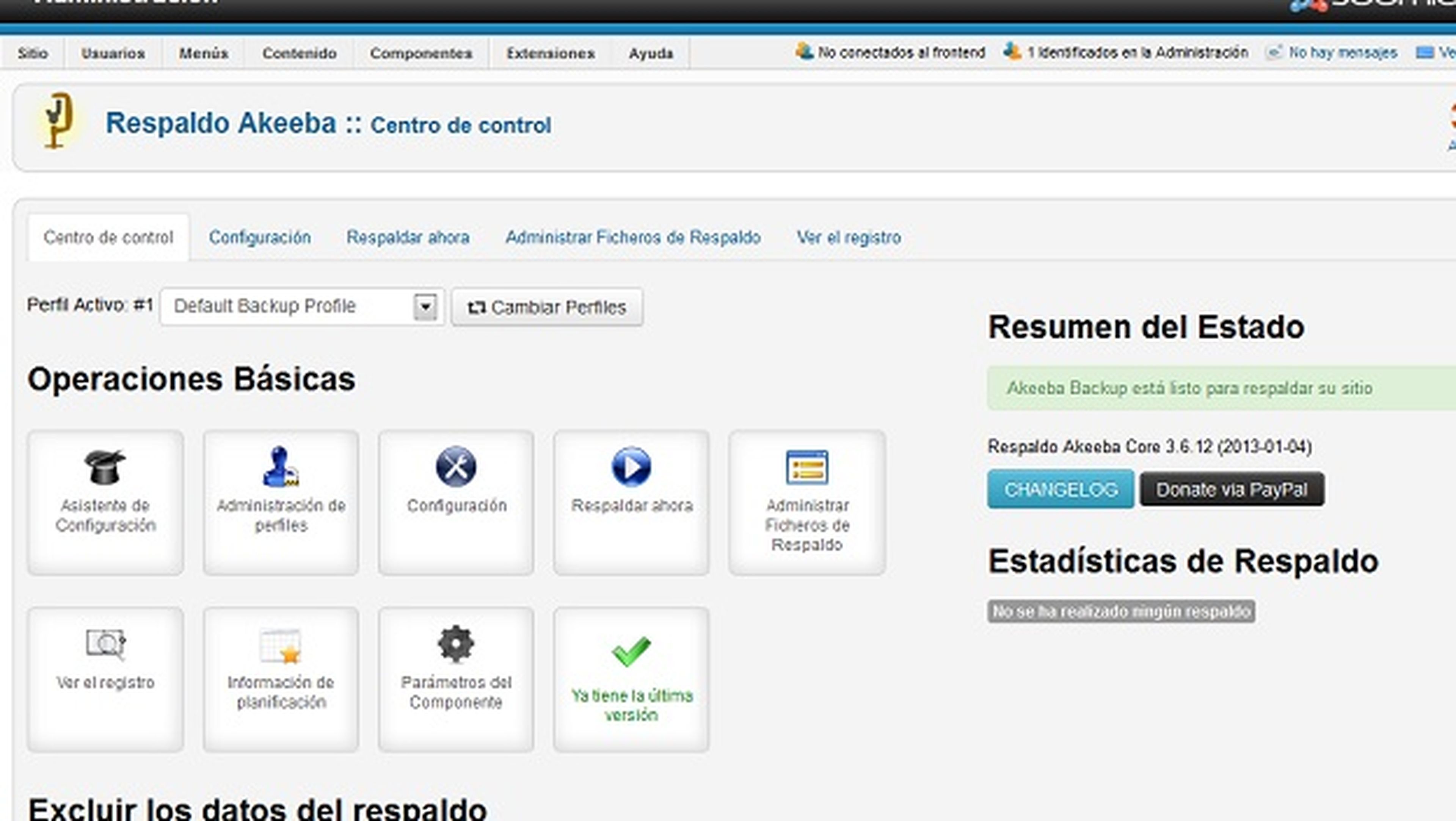1456x821 pixels.
Task: Click the Ver el registro magnifier icon
Action: (x=105, y=644)
